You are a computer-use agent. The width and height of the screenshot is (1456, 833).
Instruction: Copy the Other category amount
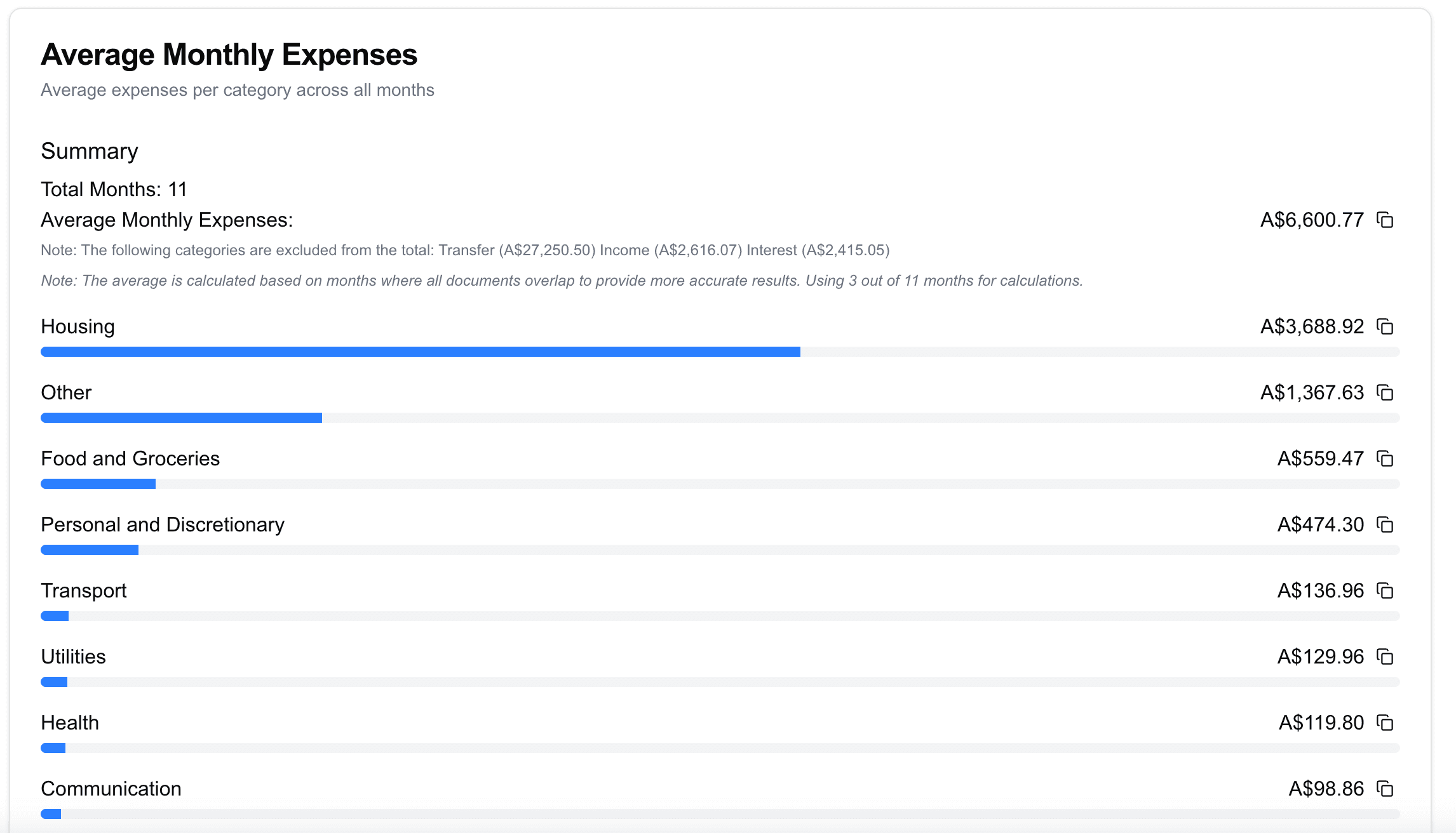click(x=1385, y=392)
